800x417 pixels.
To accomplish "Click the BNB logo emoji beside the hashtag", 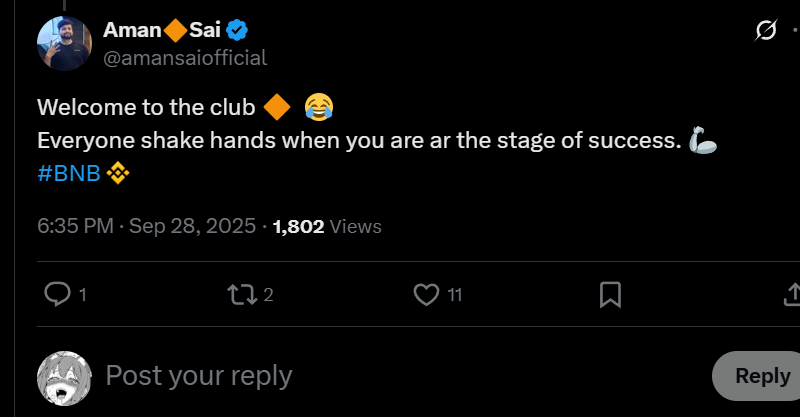I will point(118,174).
